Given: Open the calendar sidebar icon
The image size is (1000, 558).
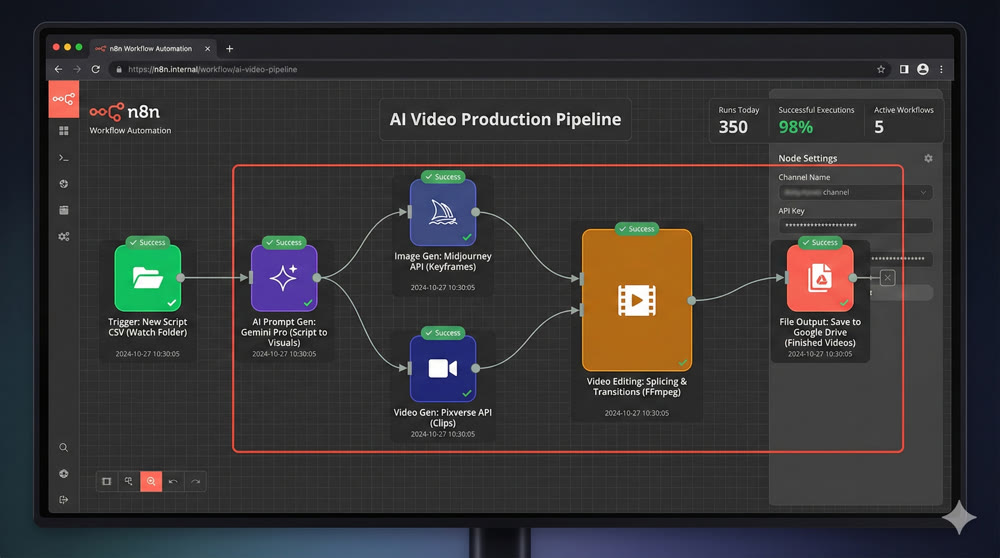Looking at the screenshot, I should pos(64,210).
